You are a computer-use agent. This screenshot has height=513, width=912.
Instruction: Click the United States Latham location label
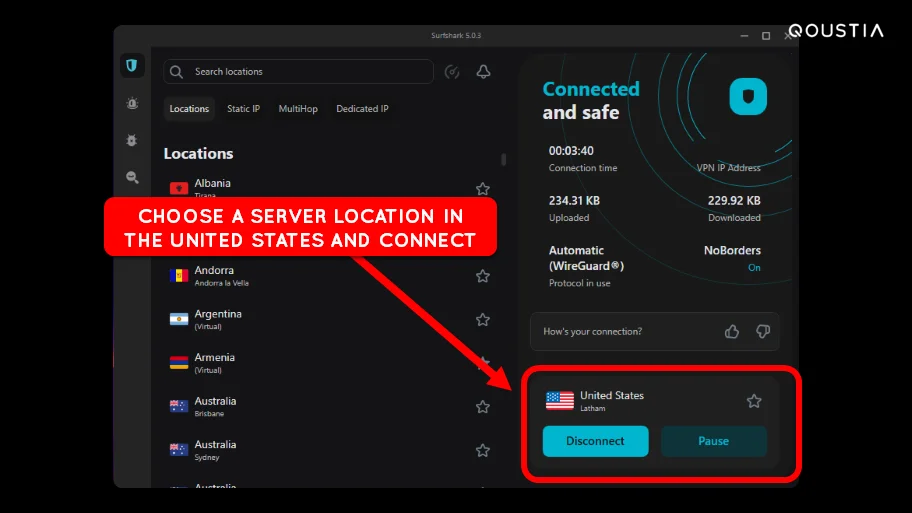612,401
